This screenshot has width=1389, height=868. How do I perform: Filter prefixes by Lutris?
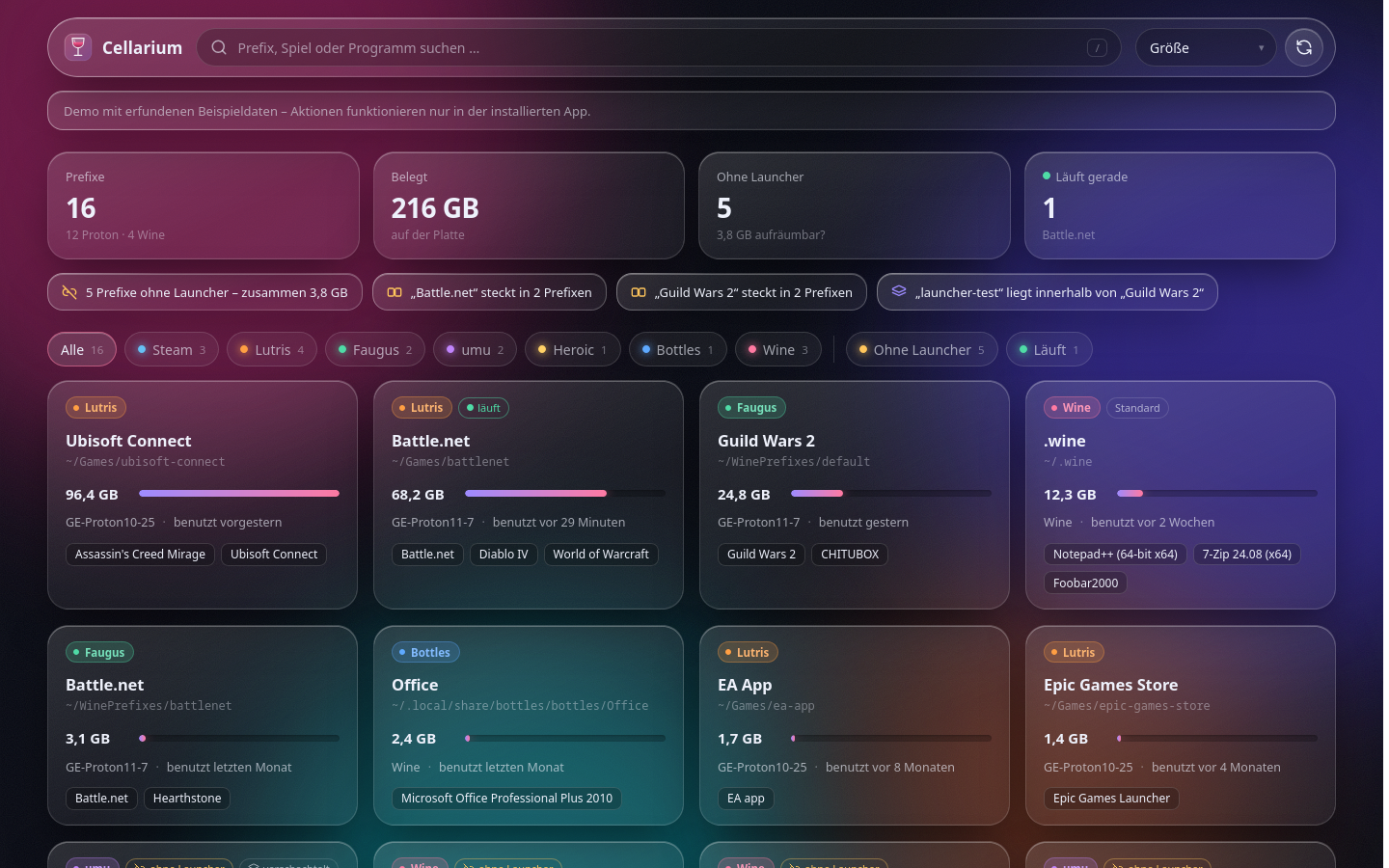point(272,349)
